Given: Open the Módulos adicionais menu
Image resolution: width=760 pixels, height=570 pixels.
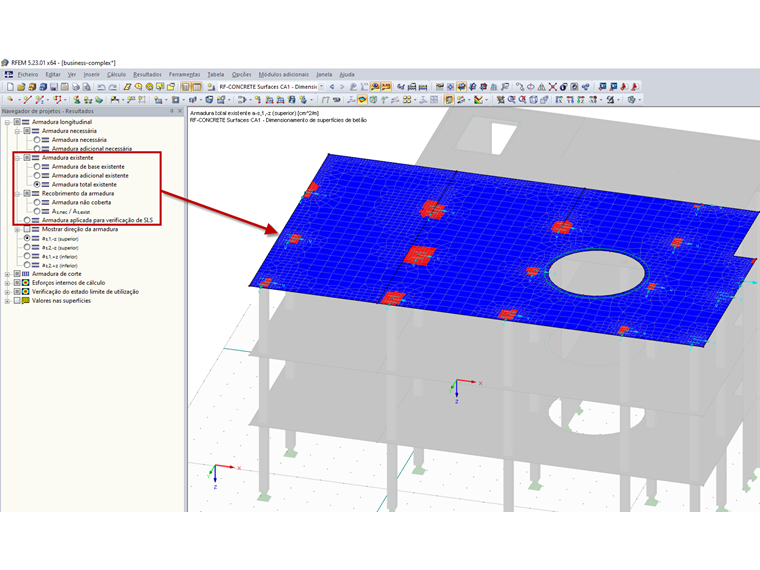Looking at the screenshot, I should point(284,74).
